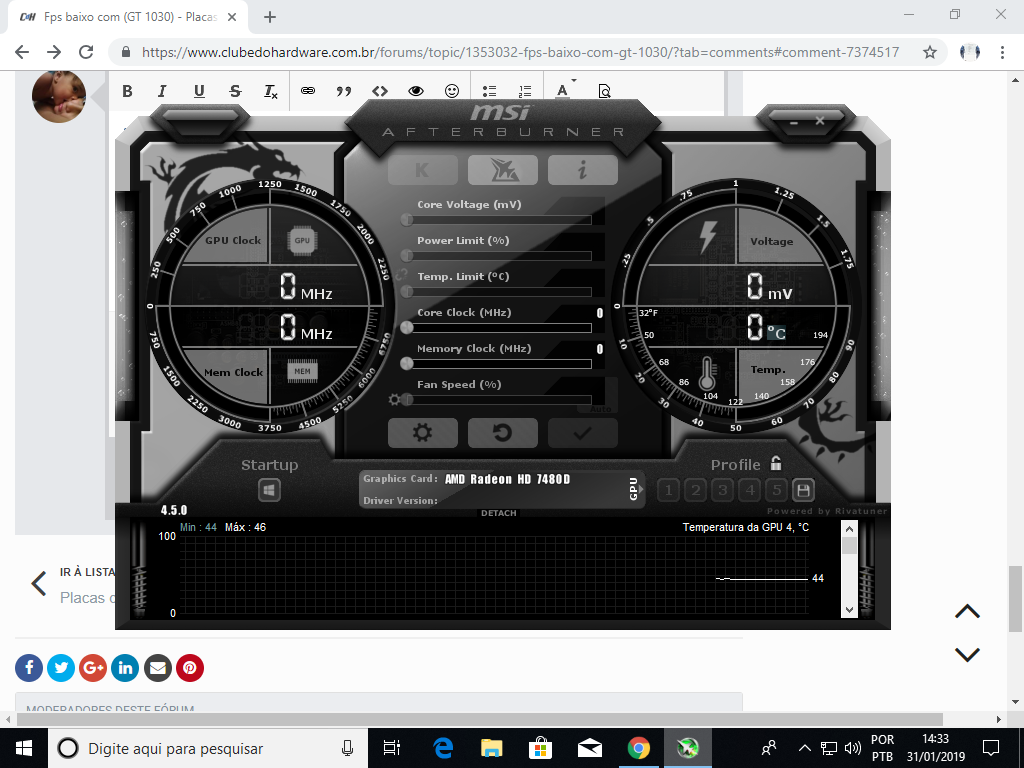Viewport: 1024px width, 768px height.
Task: Reset Afterburner settings to defaults
Action: 502,432
